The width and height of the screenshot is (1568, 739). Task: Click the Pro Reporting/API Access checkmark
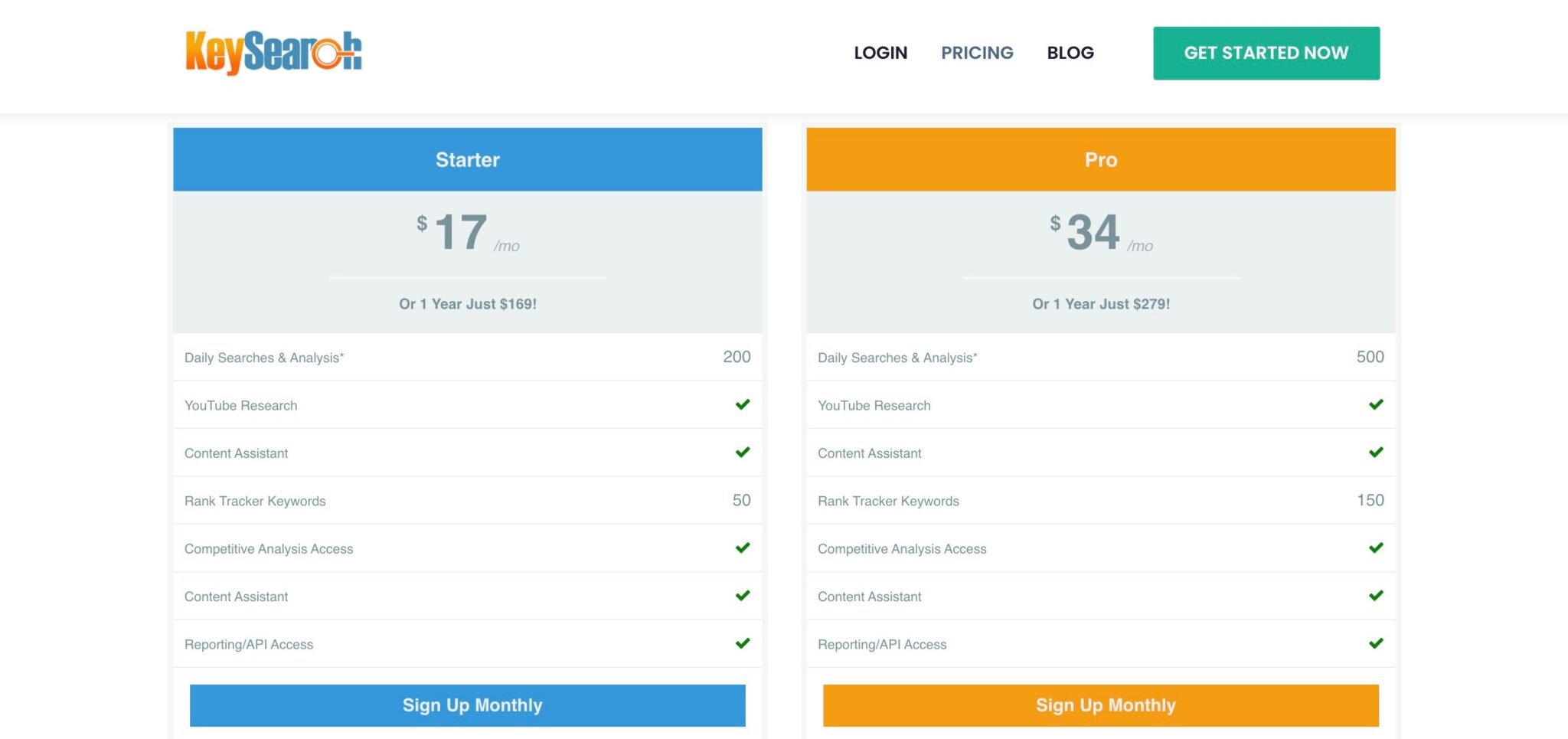coord(1376,643)
